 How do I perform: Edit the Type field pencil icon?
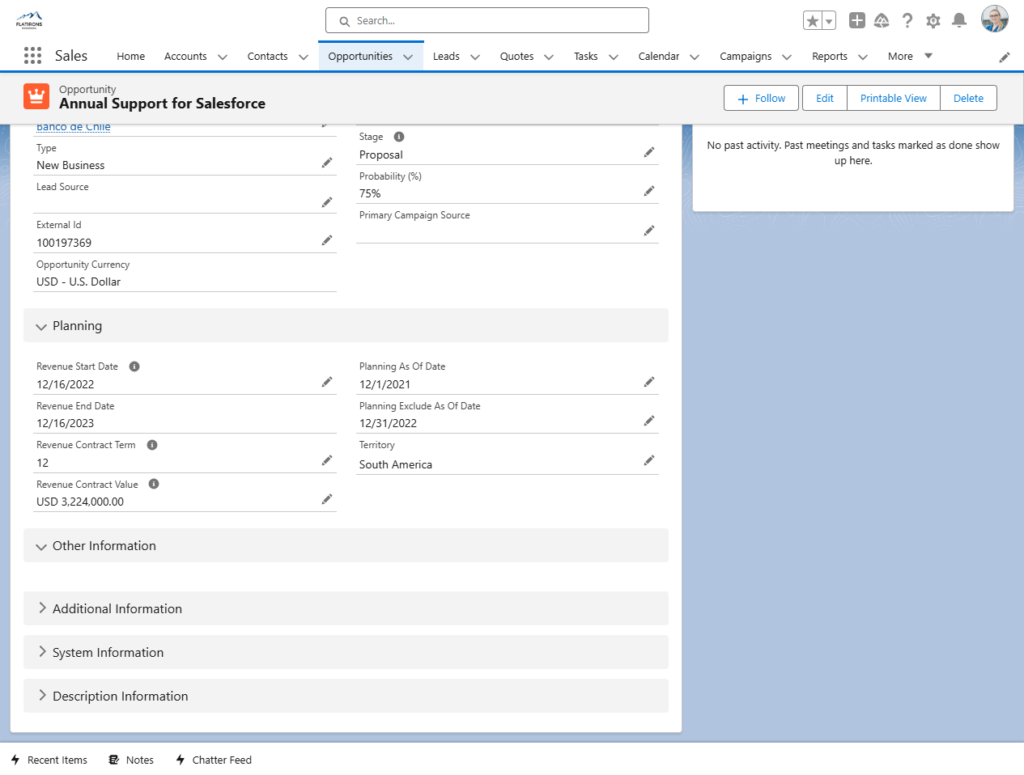coord(327,163)
